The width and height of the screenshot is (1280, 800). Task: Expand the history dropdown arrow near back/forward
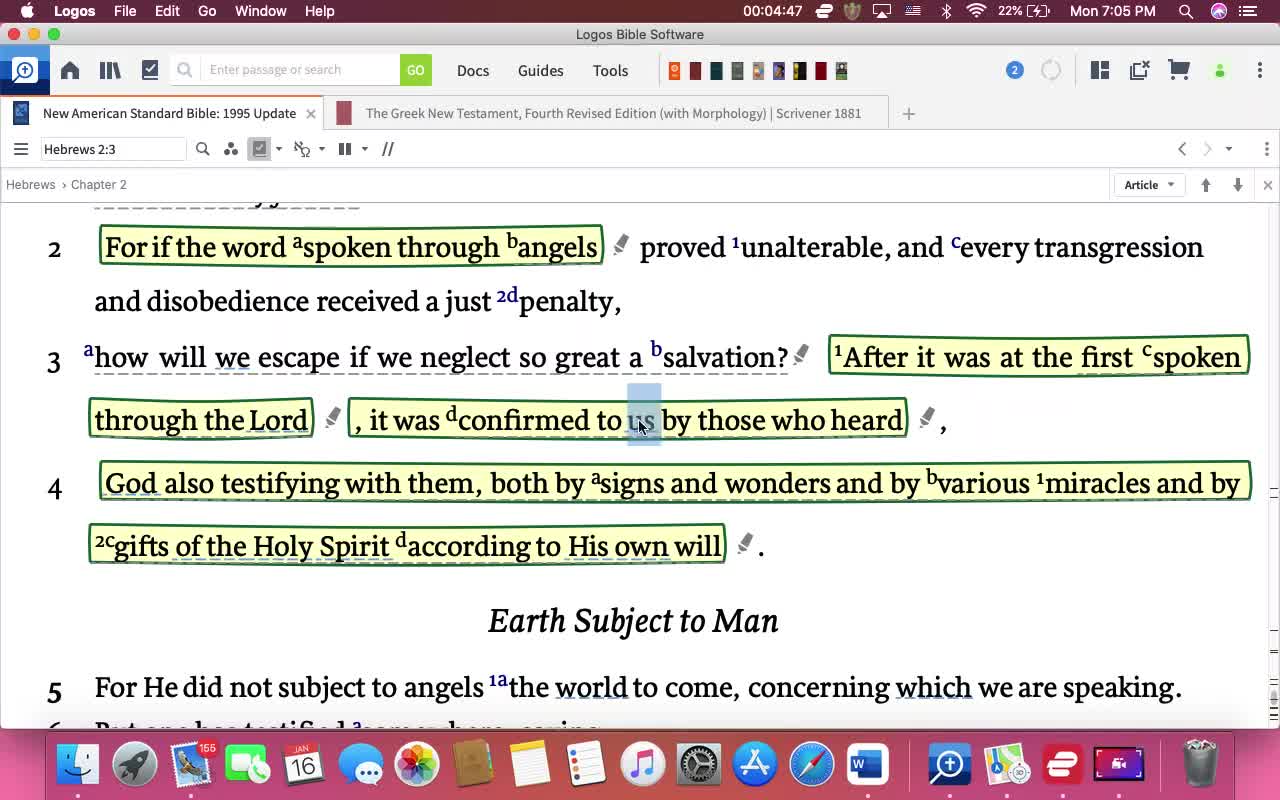point(1229,149)
